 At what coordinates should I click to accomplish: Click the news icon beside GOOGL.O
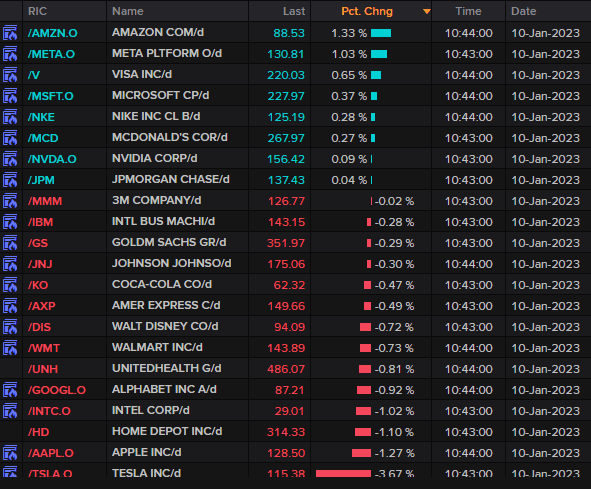(x=10, y=390)
